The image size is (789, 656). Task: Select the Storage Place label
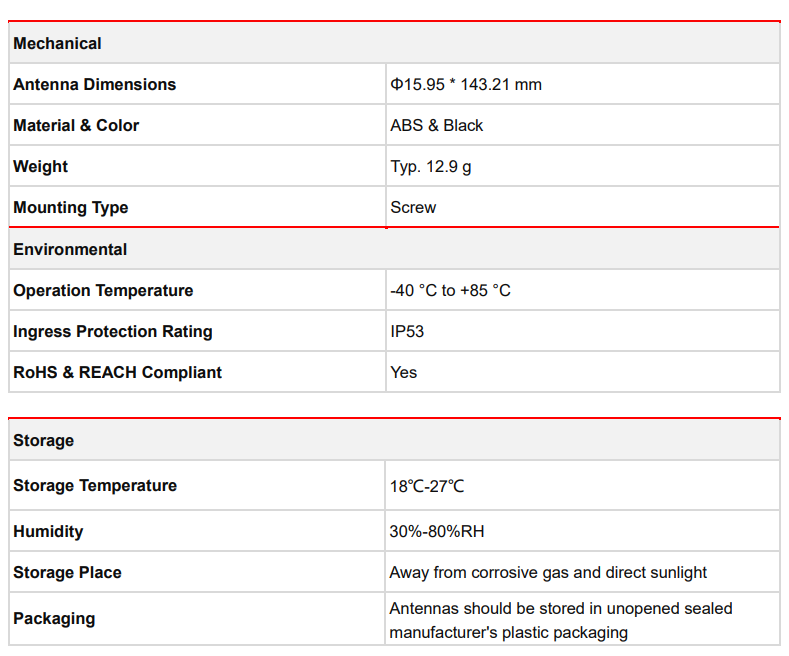click(x=67, y=573)
